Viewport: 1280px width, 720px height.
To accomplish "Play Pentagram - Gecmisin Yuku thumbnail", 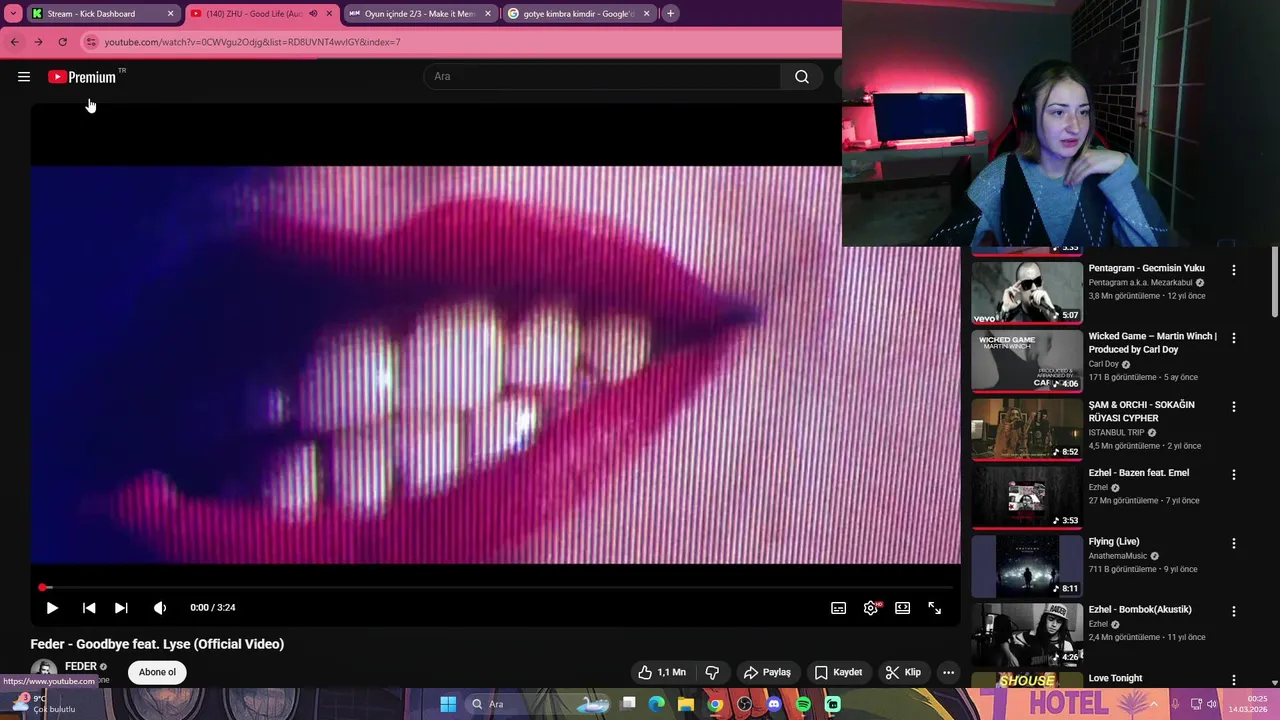I will point(1027,292).
